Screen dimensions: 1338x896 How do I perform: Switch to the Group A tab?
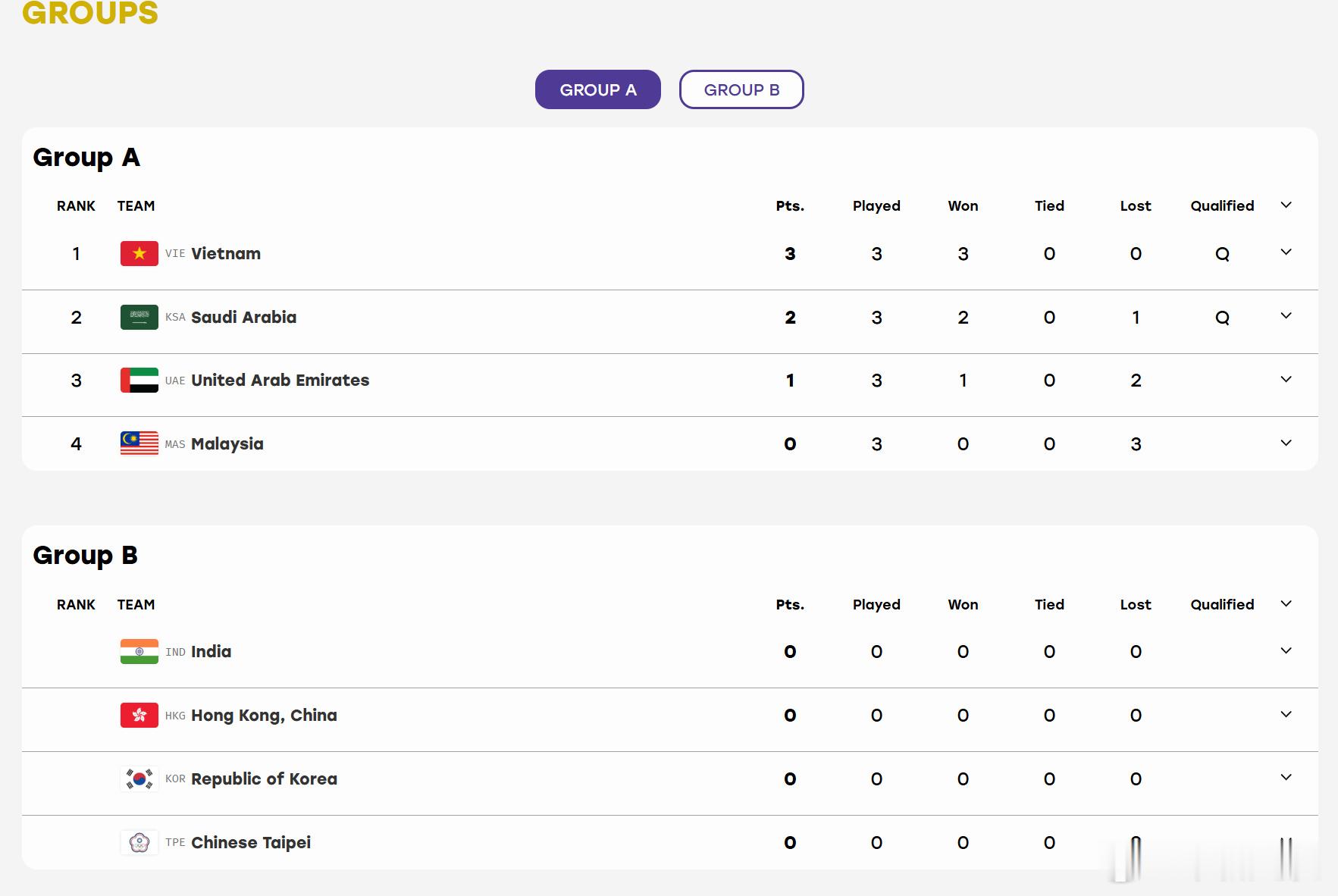[x=597, y=89]
